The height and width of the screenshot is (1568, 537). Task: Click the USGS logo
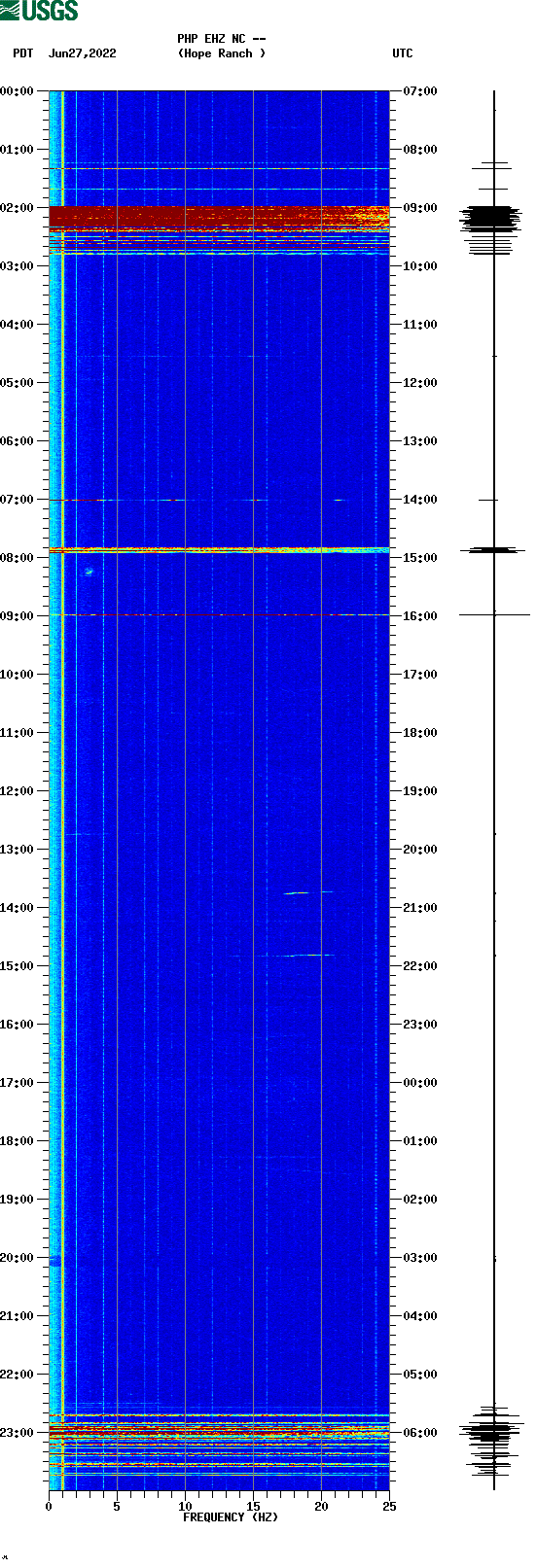(39, 11)
